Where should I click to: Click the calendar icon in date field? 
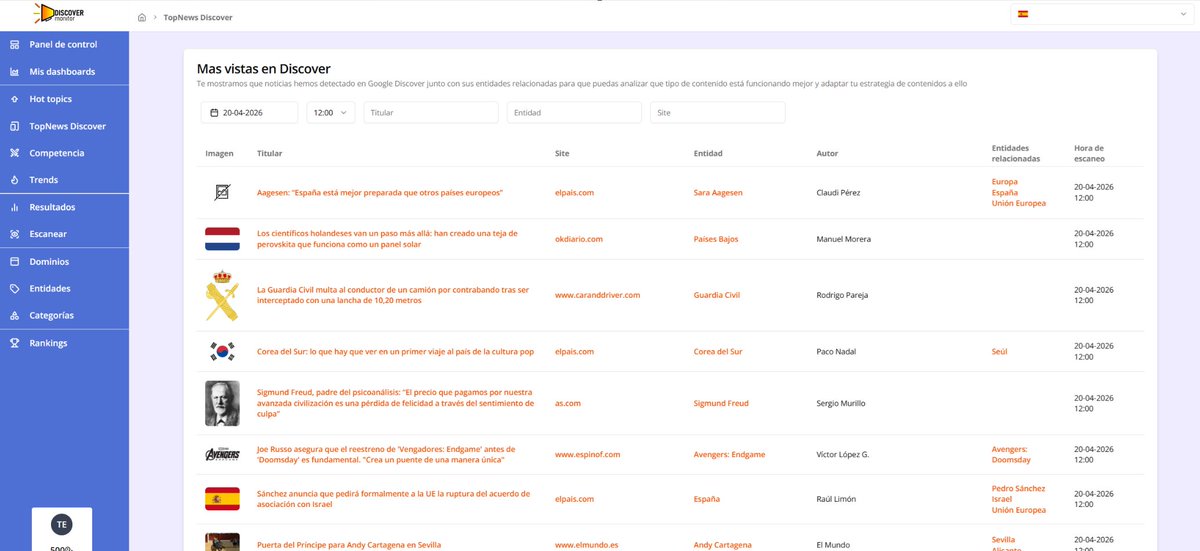pyautogui.click(x=214, y=113)
